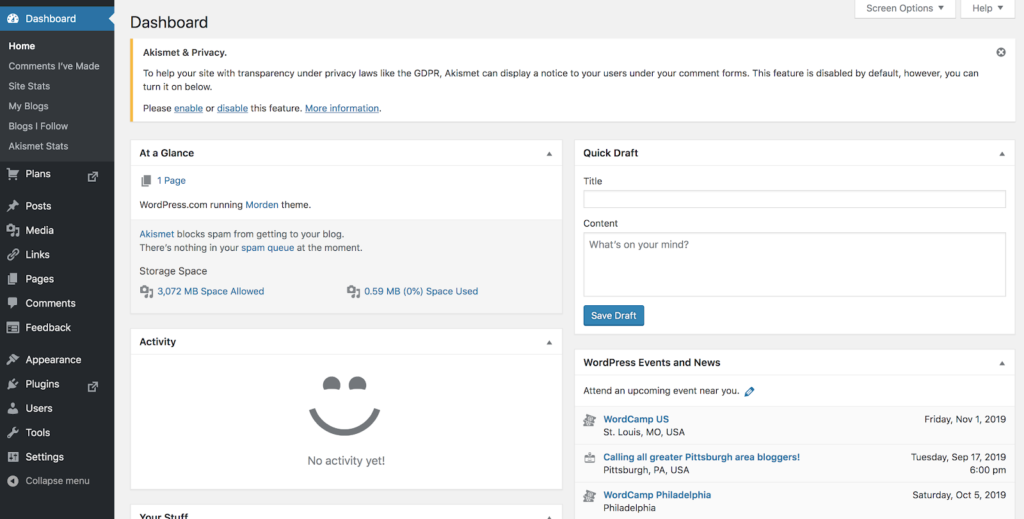Dismiss the Akismet & Privacy notice
This screenshot has height=519, width=1024.
tap(1001, 52)
